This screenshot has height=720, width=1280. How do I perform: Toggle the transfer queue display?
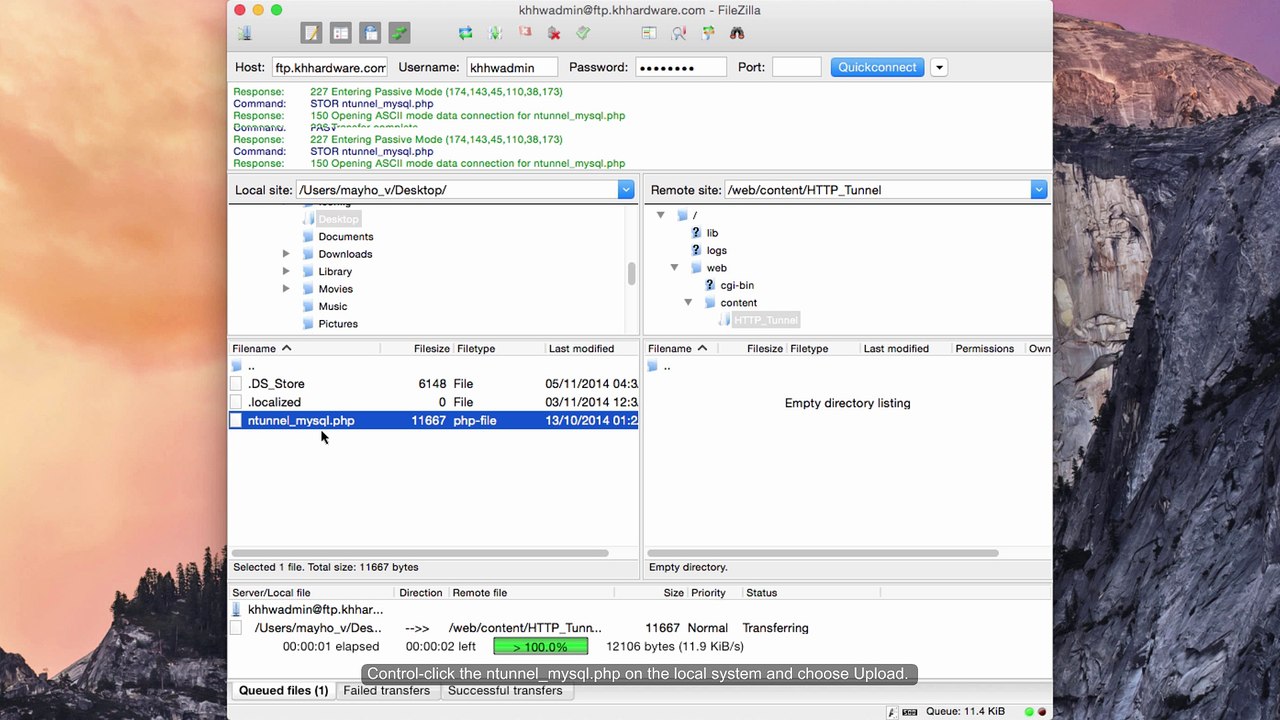click(400, 33)
